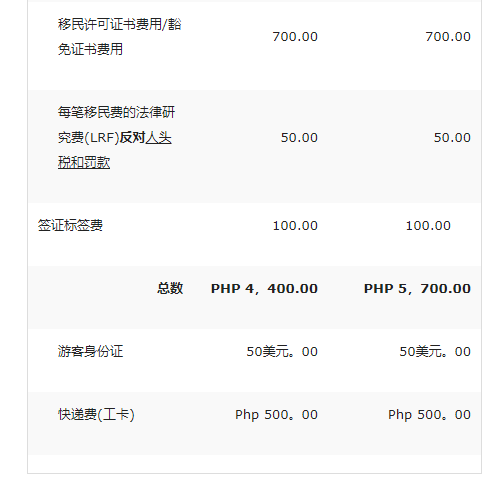Viewport: 490px width, 478px height.
Task: Click the second 50.00 LRF amount
Action: pyautogui.click(x=452, y=138)
